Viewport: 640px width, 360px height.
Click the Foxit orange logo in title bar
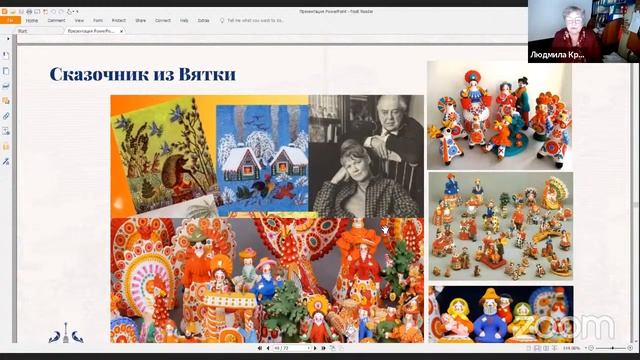tap(4, 11)
